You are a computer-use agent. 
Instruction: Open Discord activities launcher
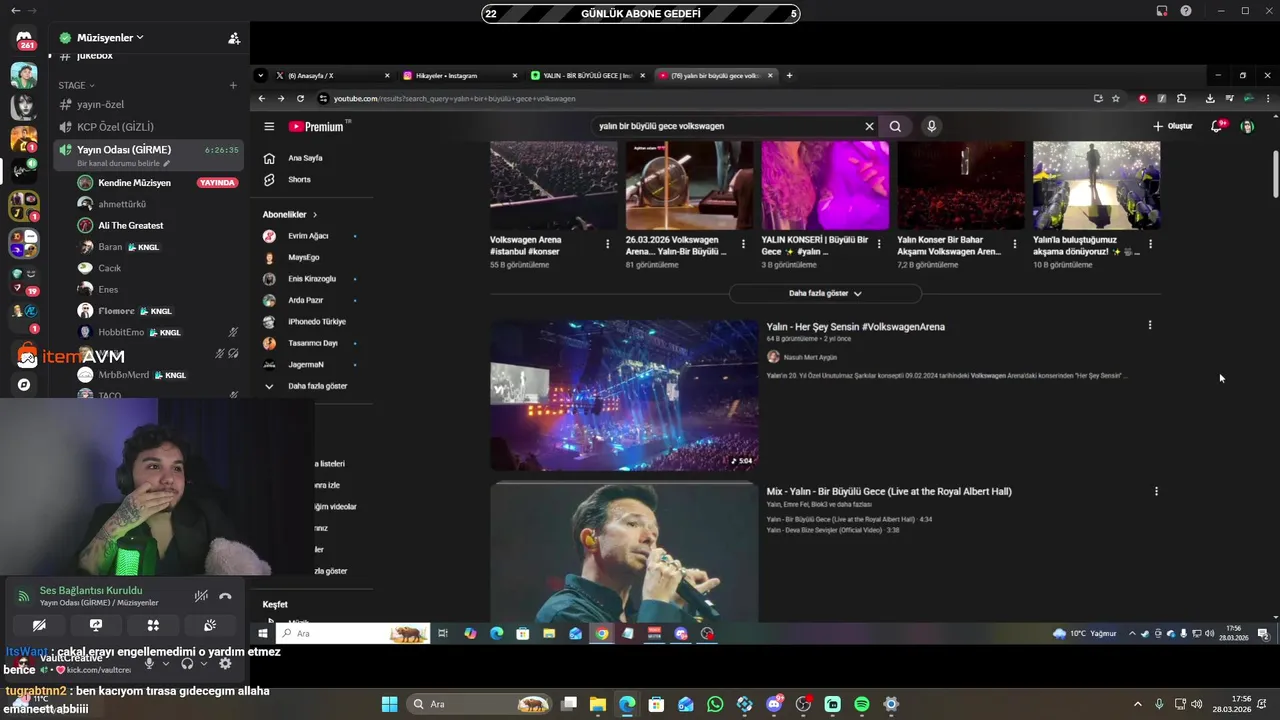click(153, 625)
